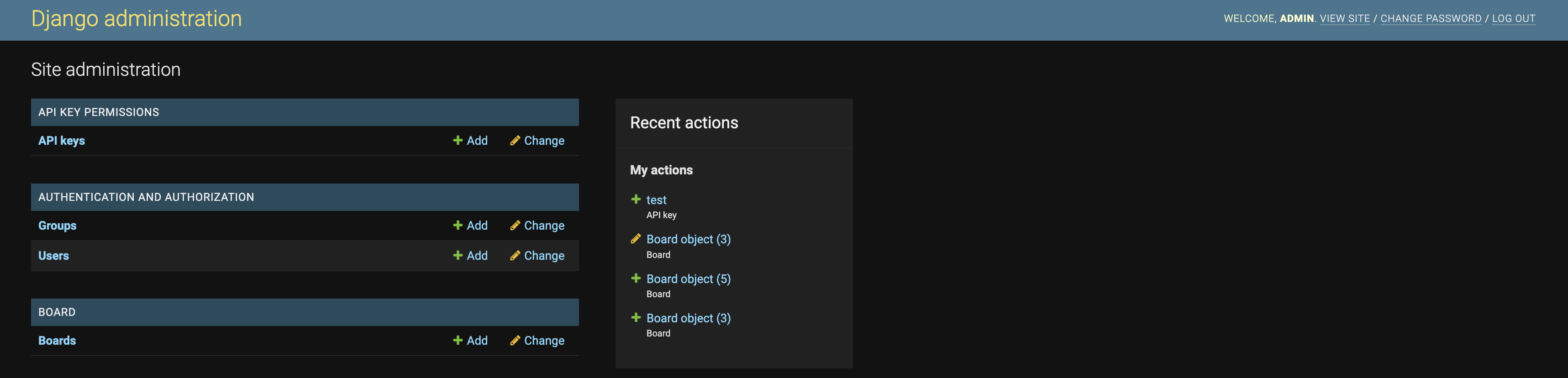Open Change link for Users

click(544, 256)
